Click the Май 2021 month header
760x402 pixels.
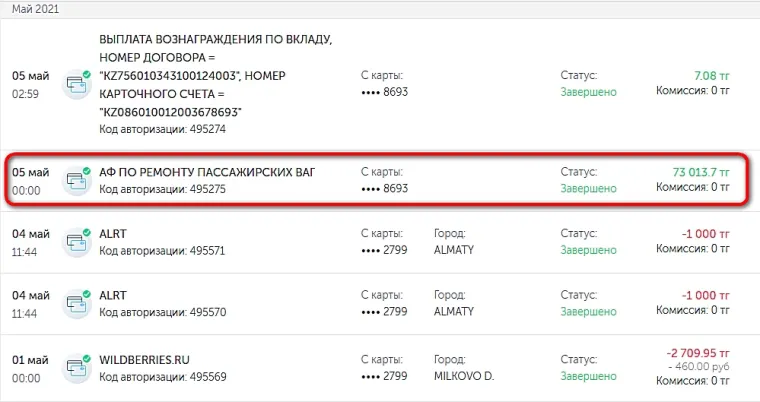pos(35,8)
